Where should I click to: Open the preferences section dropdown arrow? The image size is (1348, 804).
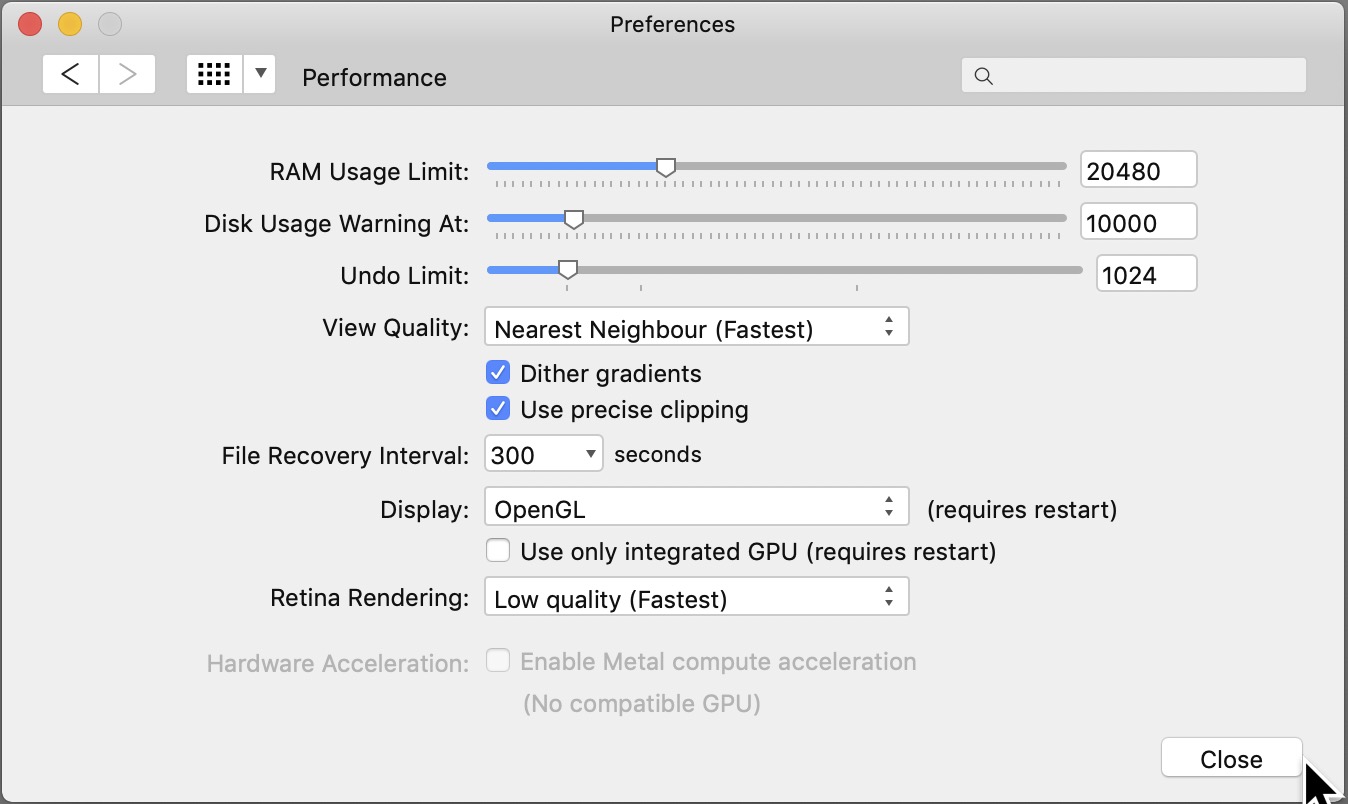260,75
